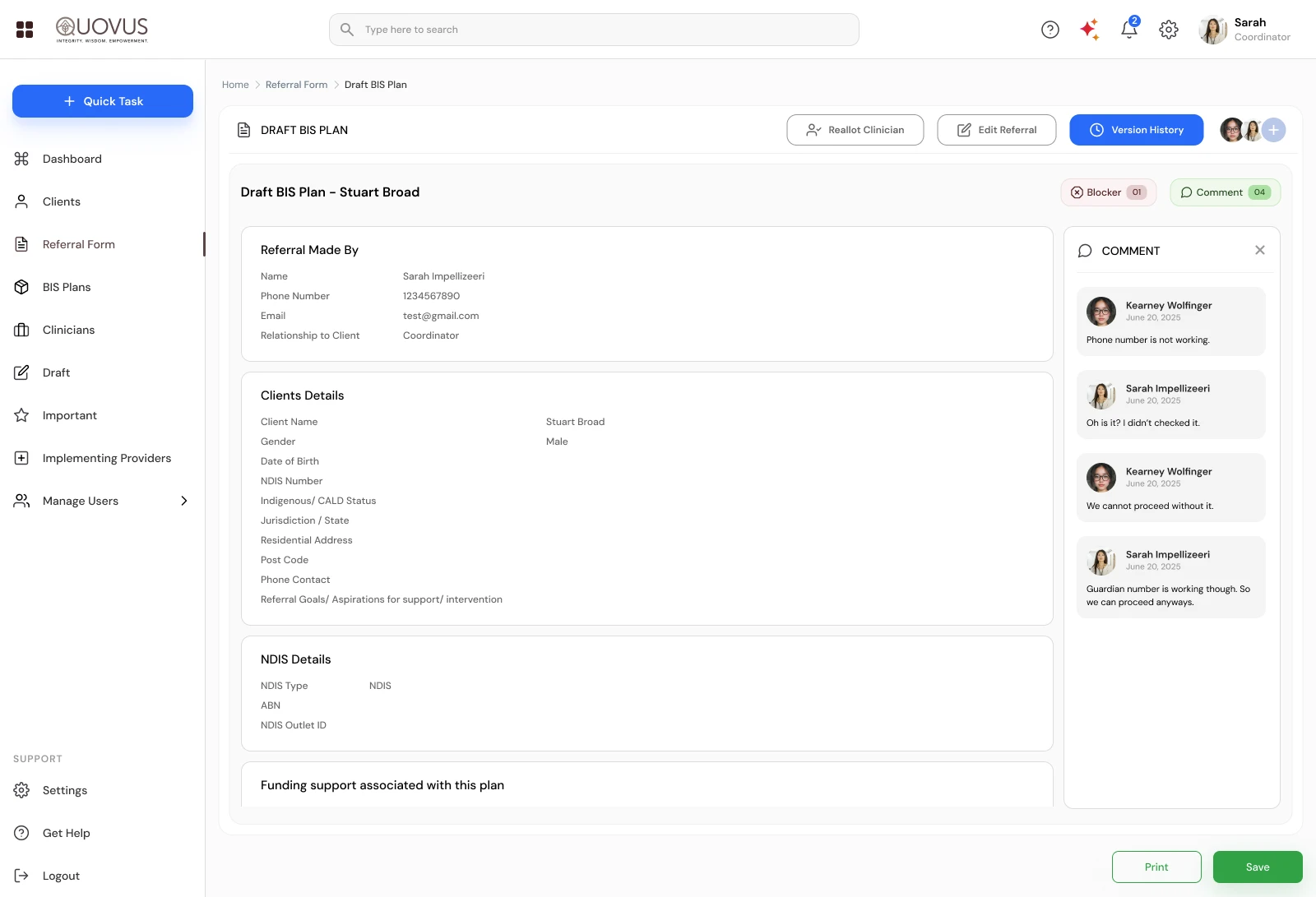Open Sarah's profile menu
The width and height of the screenshot is (1316, 897).
pyautogui.click(x=1245, y=30)
